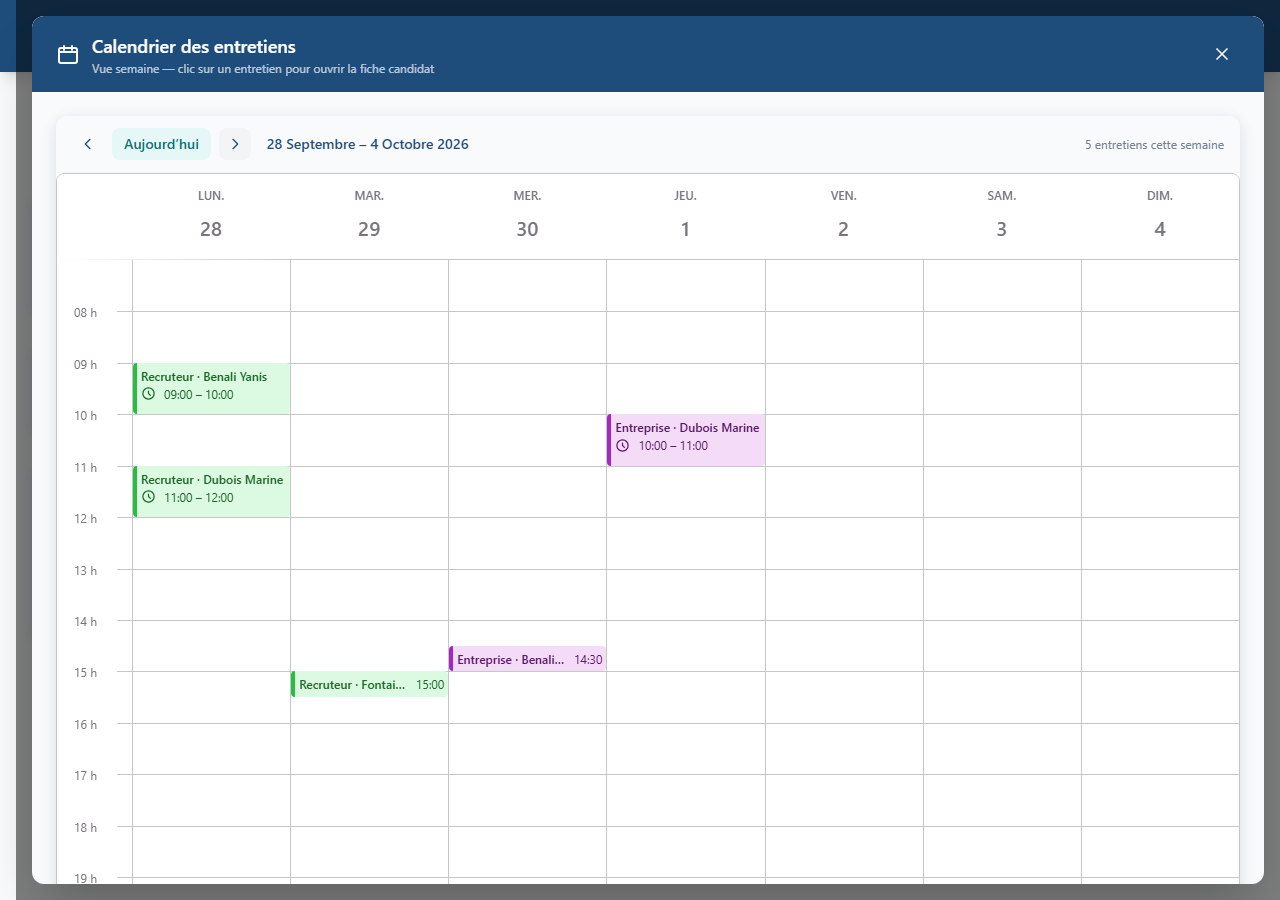1280x900 pixels.
Task: Select Friday 2 column header
Action: click(843, 216)
